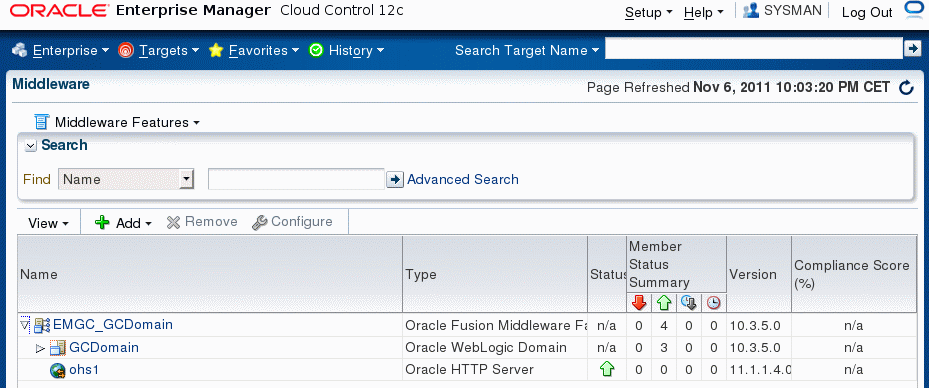Expand the GCDomain tree node

click(x=40, y=348)
